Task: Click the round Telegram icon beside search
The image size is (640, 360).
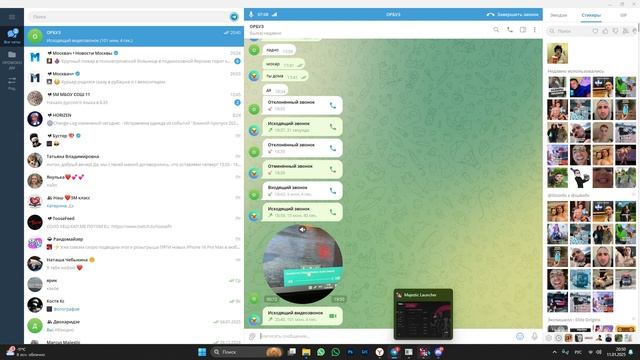Action: (x=234, y=17)
